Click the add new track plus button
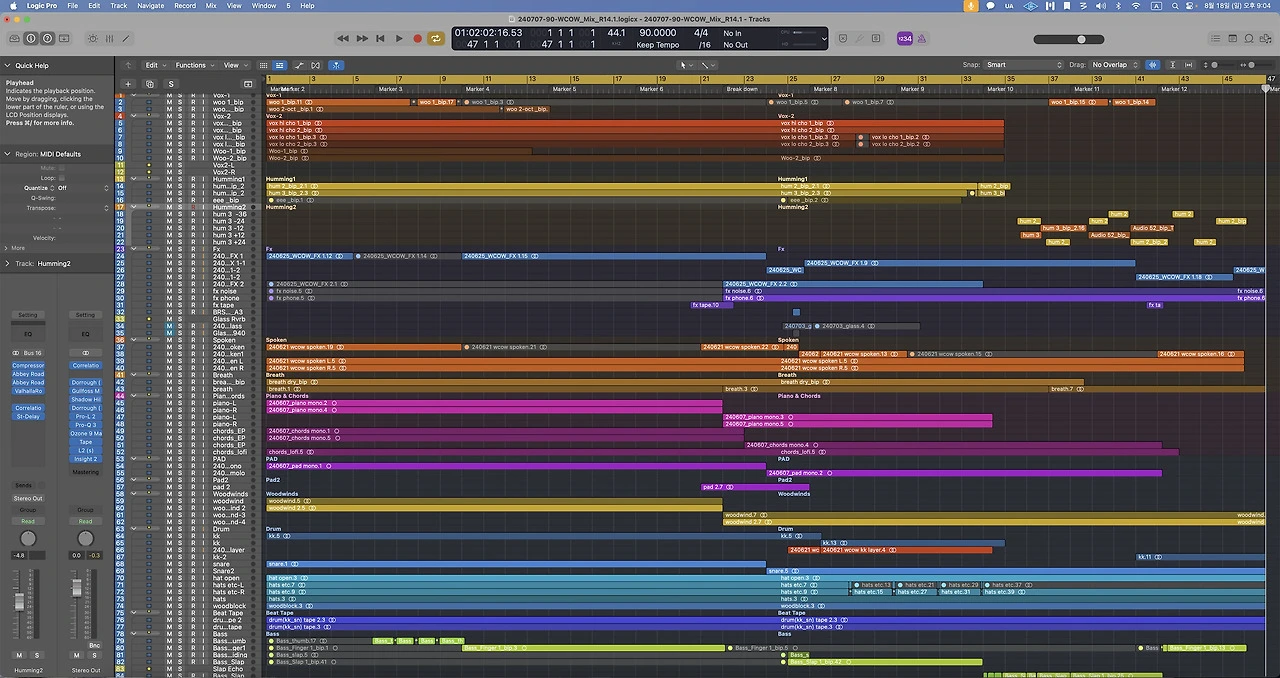This screenshot has height=678, width=1280. click(128, 84)
